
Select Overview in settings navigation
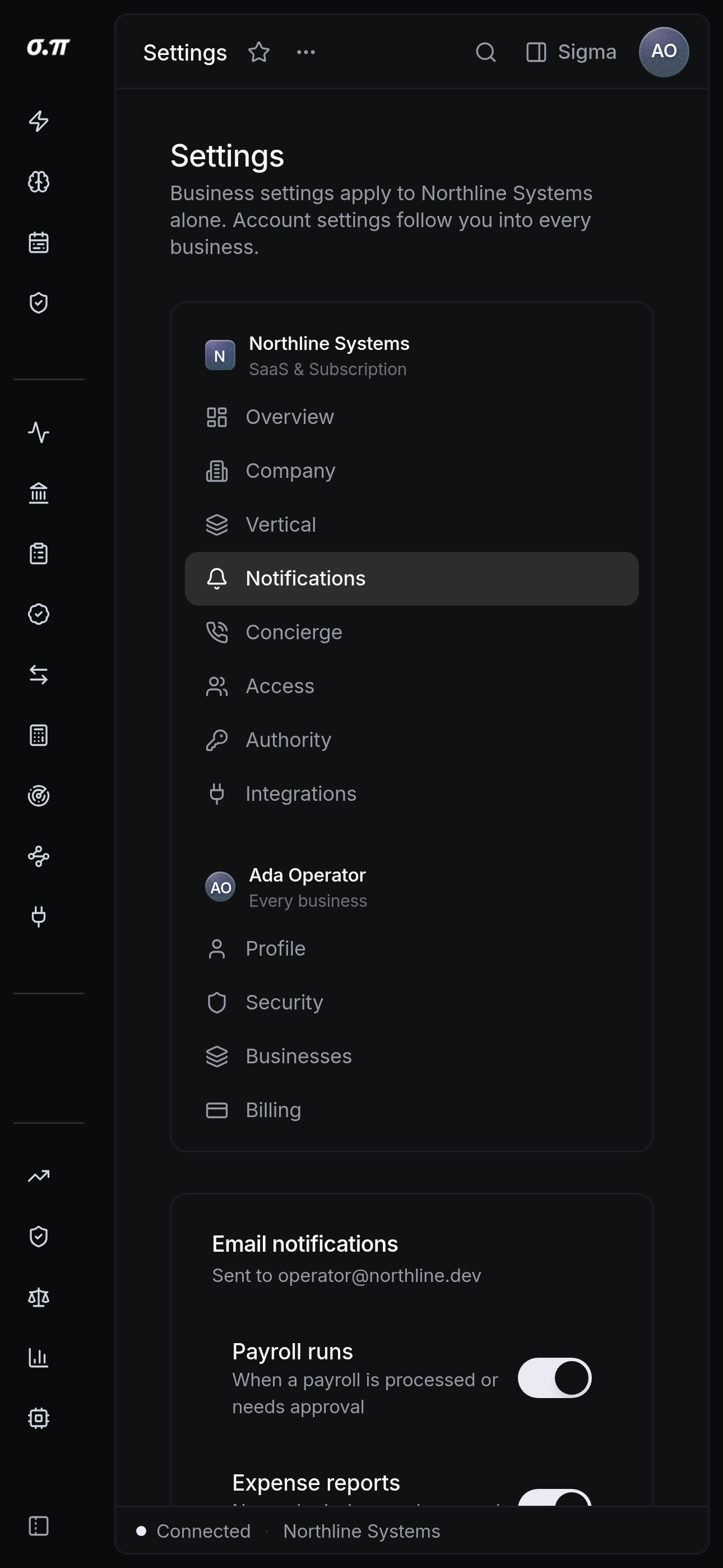[x=411, y=418]
